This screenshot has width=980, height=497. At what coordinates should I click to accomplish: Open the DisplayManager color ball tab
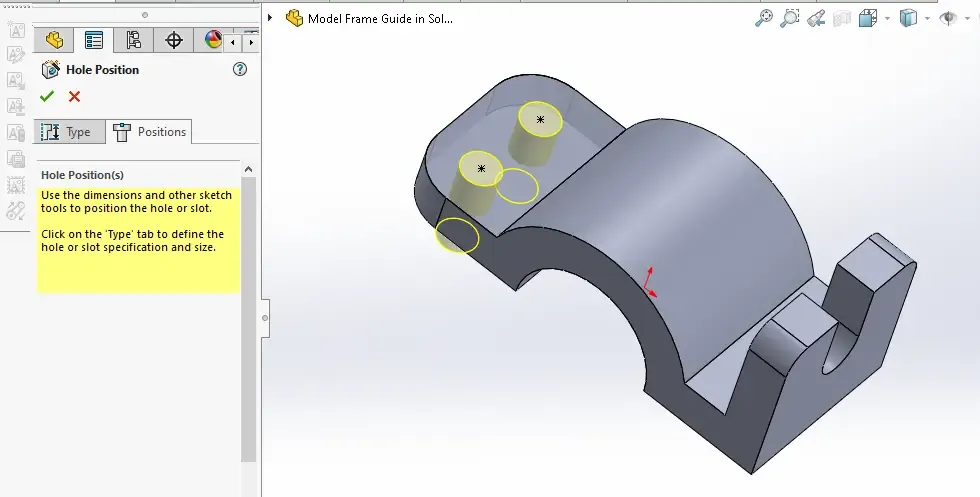[x=212, y=41]
